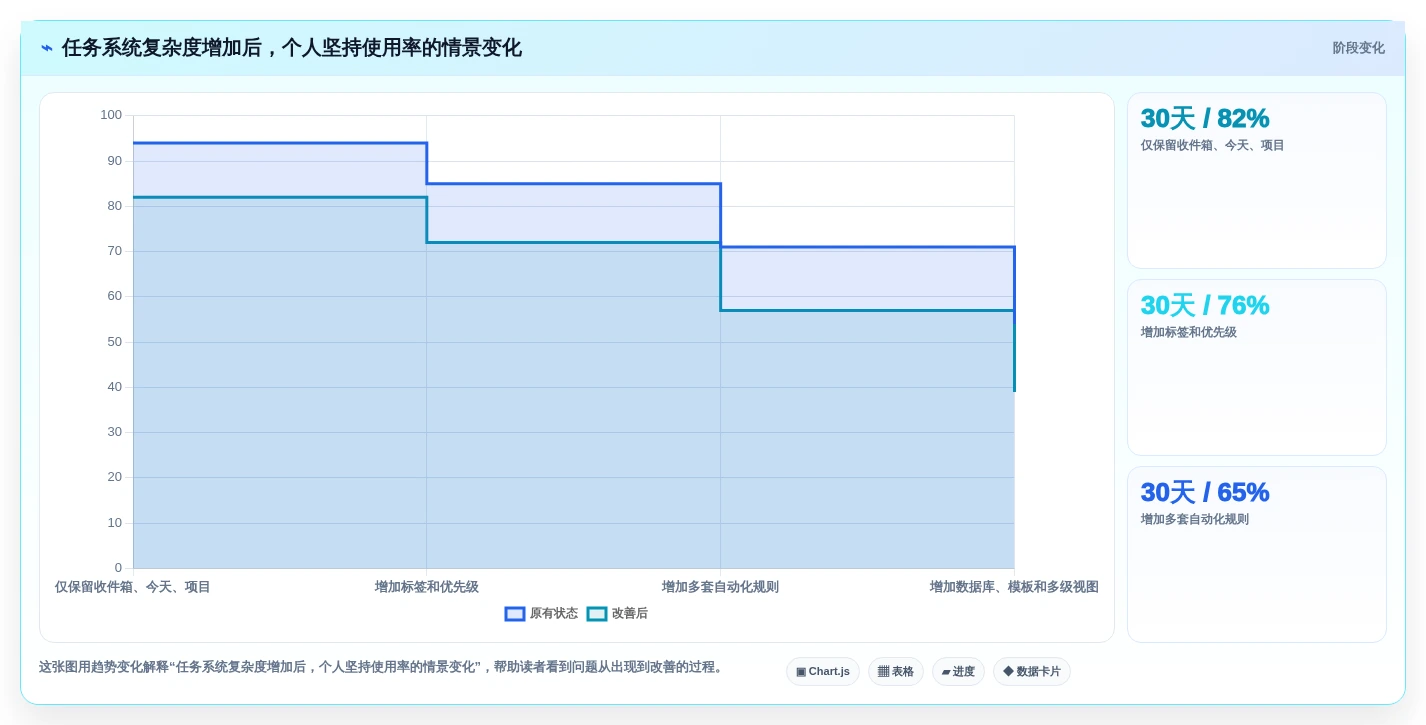The image size is (1426, 725).
Task: Click the lightning icon beside the title
Action: tap(47, 48)
